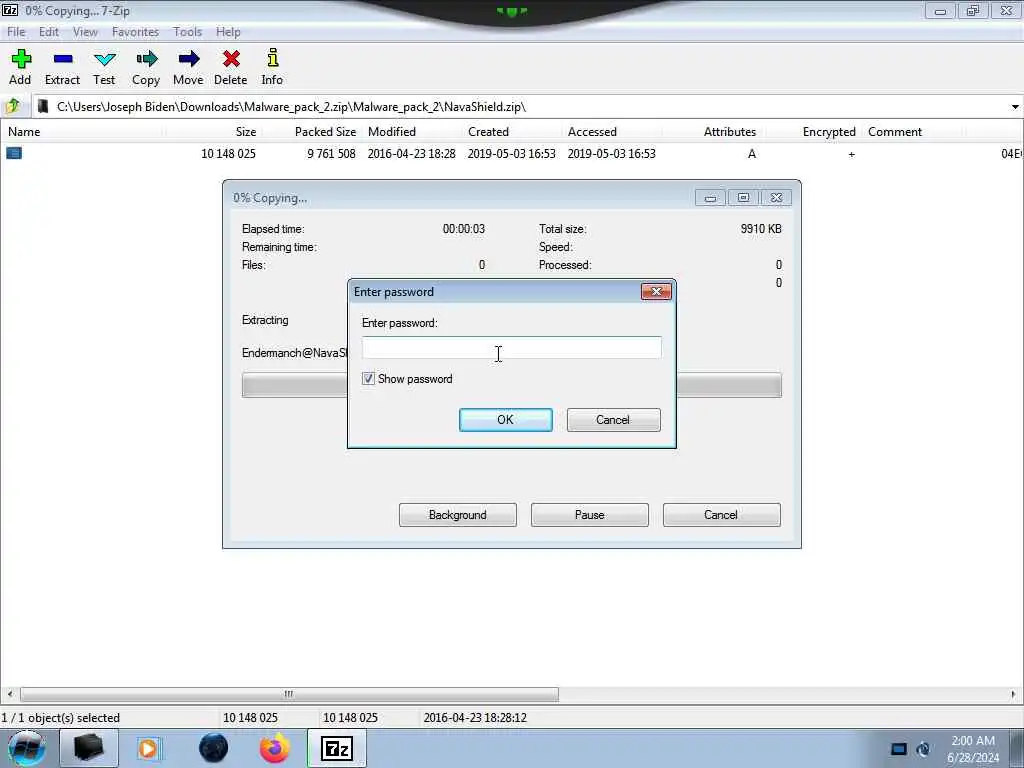Focus the Enter password text field
This screenshot has height=768, width=1024.
[511, 347]
